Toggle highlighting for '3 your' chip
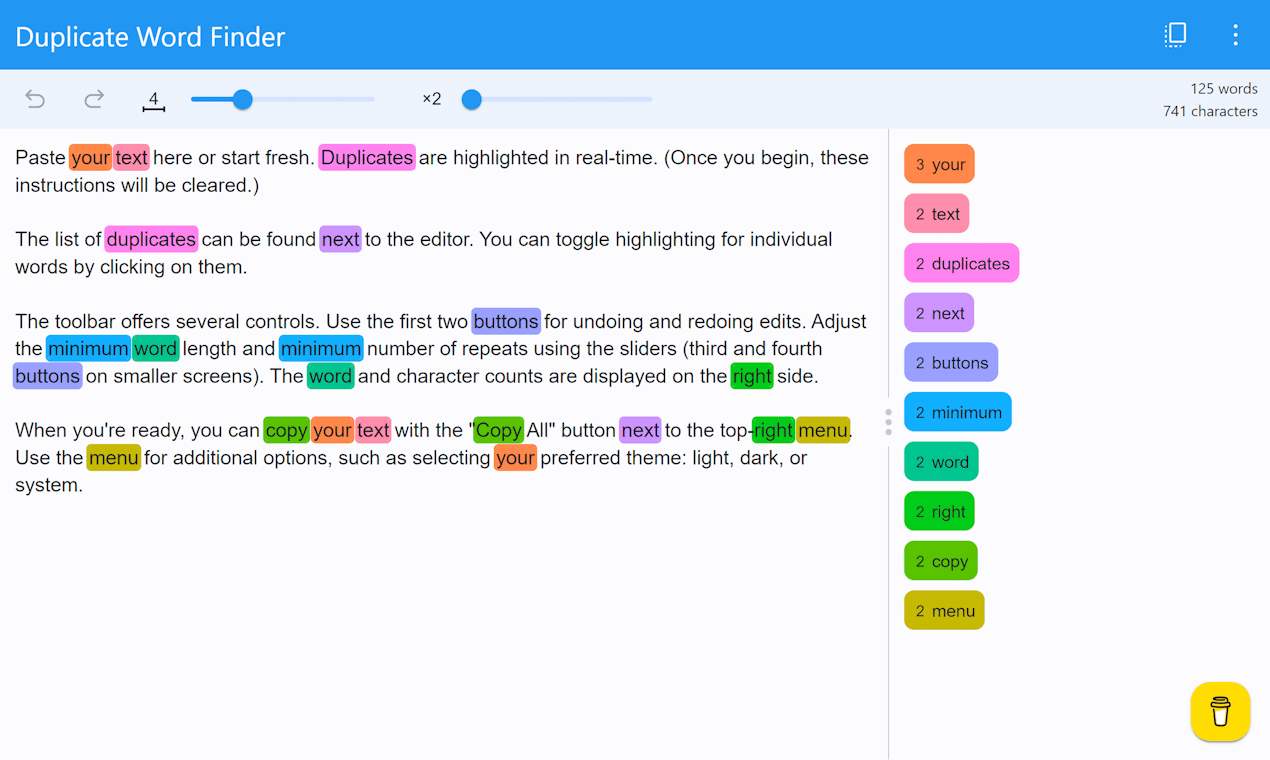 [939, 164]
